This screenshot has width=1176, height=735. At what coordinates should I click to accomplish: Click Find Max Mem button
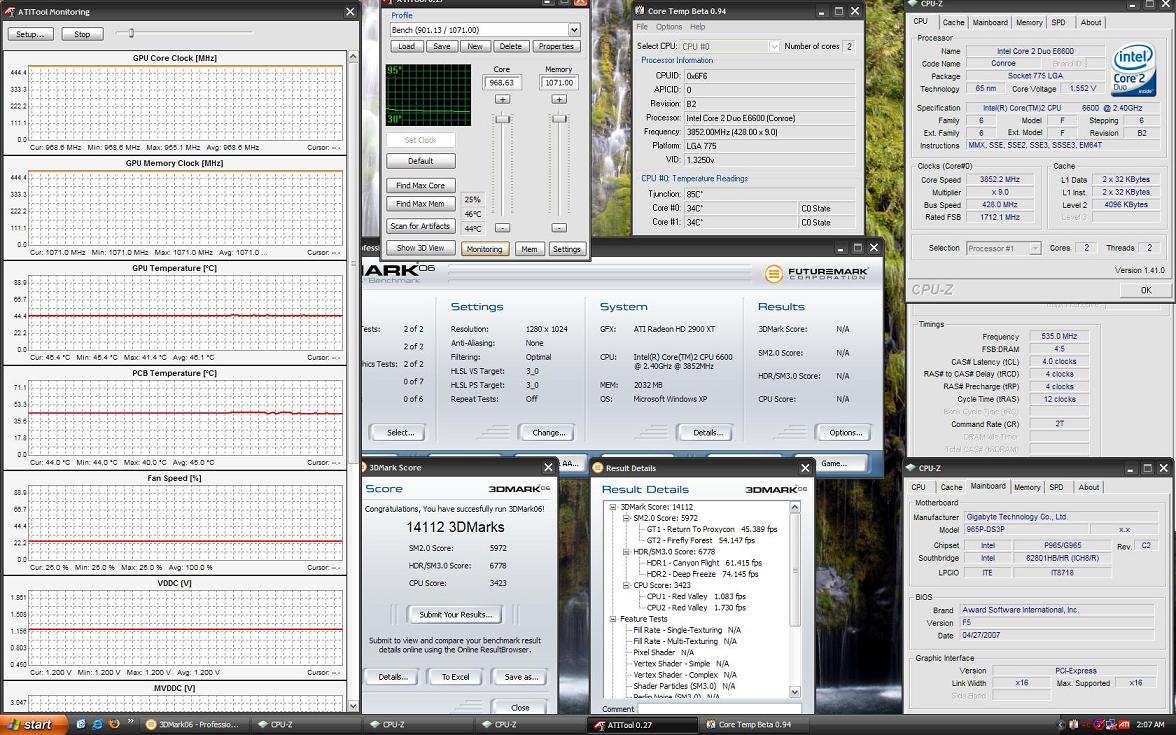[421, 204]
